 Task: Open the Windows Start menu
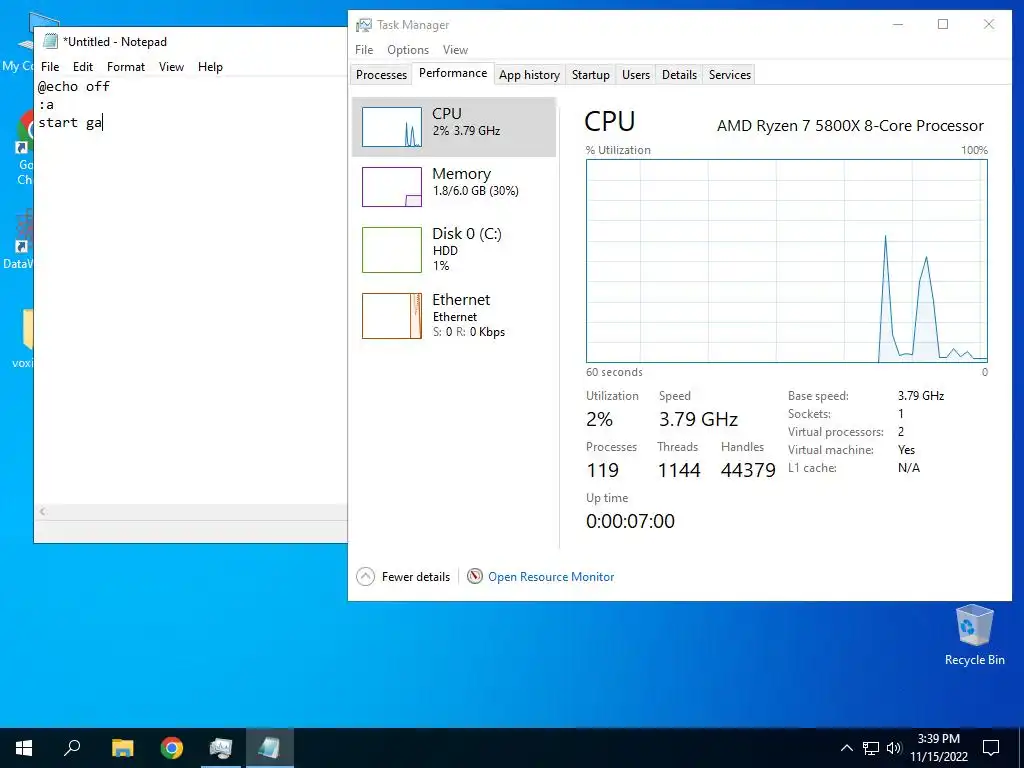click(x=24, y=748)
